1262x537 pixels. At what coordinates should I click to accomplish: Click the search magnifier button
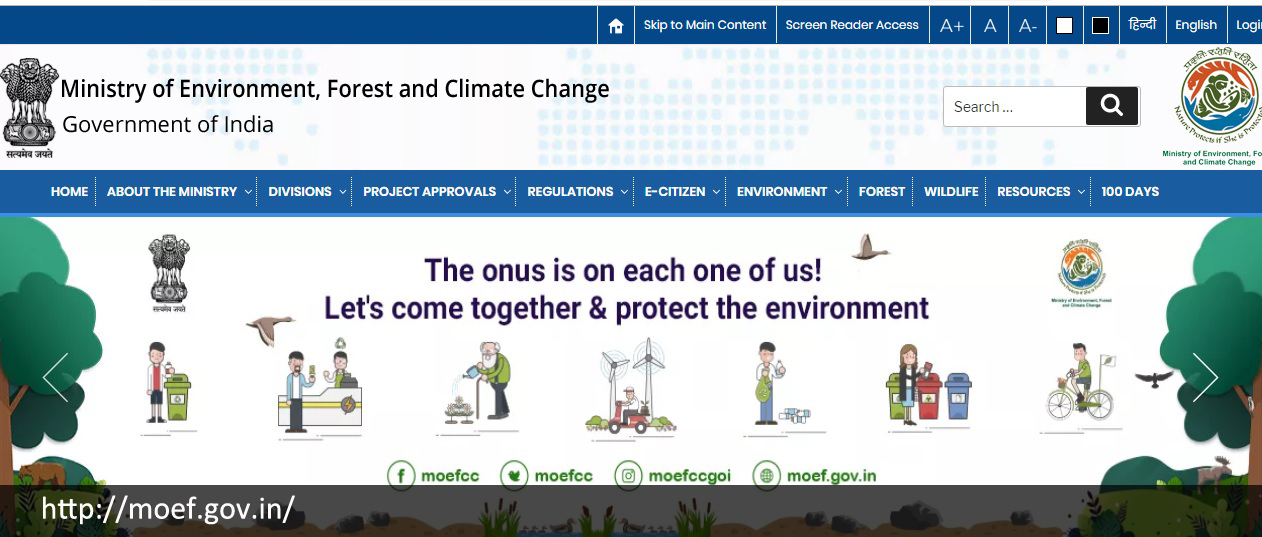tap(1112, 106)
